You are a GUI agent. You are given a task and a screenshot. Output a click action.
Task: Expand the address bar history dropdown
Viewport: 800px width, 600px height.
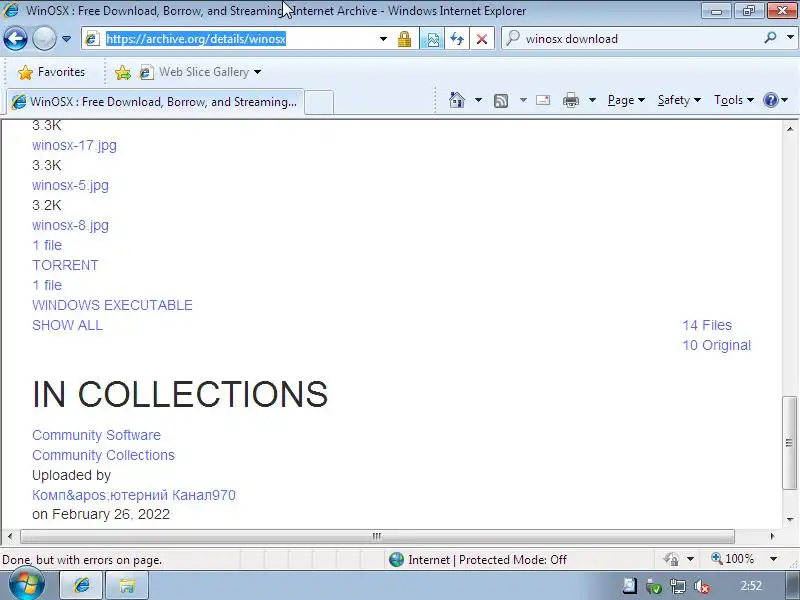[383, 39]
